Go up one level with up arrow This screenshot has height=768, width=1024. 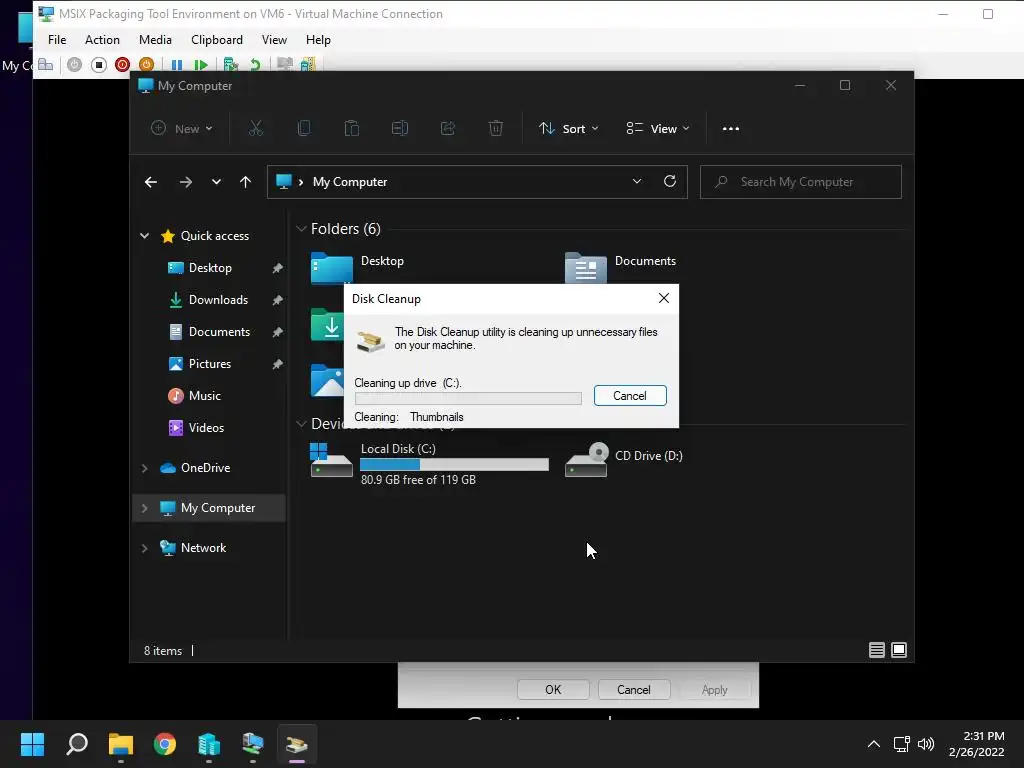coord(246,182)
